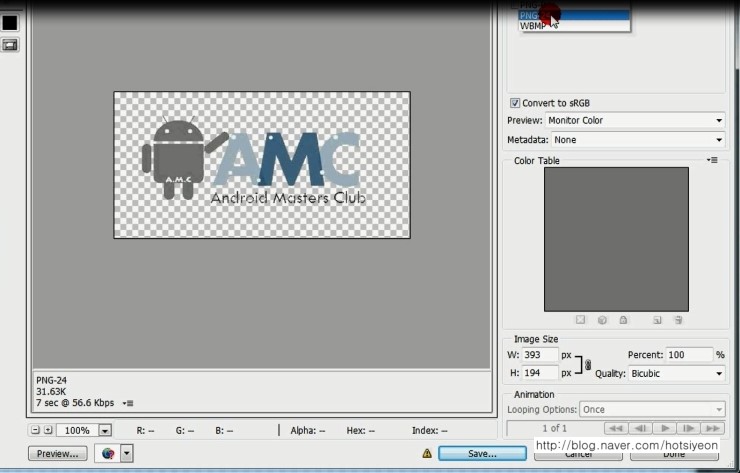Open the zoom level dropdown arrow

tap(105, 431)
